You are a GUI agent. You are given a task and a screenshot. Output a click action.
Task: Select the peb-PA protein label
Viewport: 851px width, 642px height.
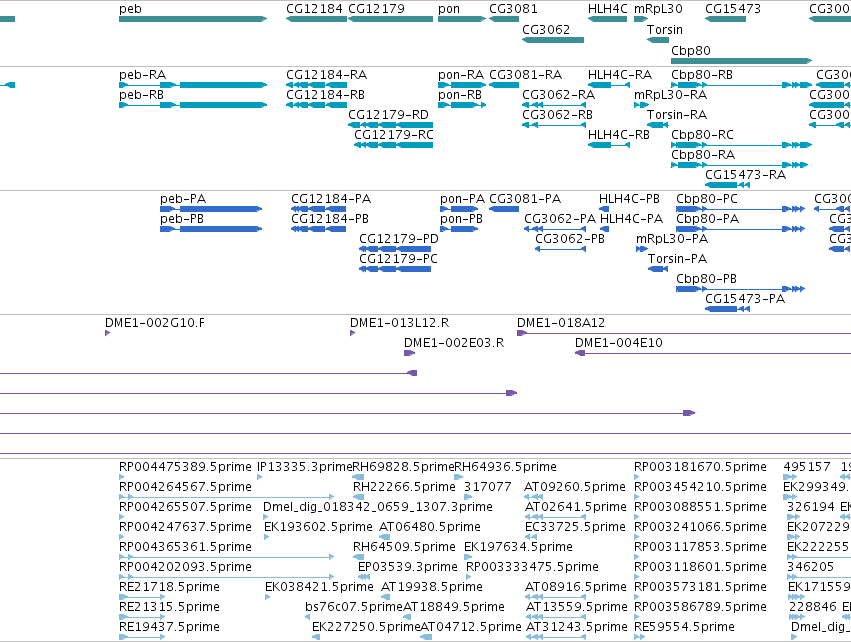183,199
